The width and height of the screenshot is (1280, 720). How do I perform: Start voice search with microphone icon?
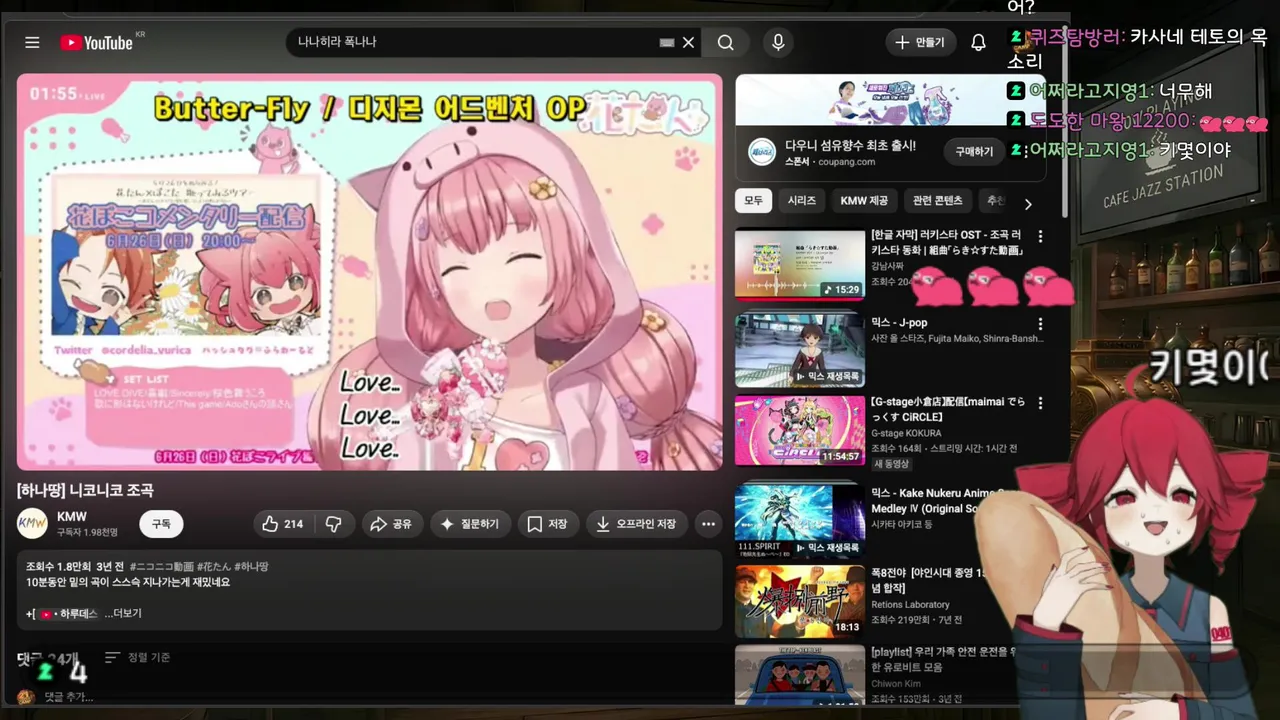(x=778, y=42)
